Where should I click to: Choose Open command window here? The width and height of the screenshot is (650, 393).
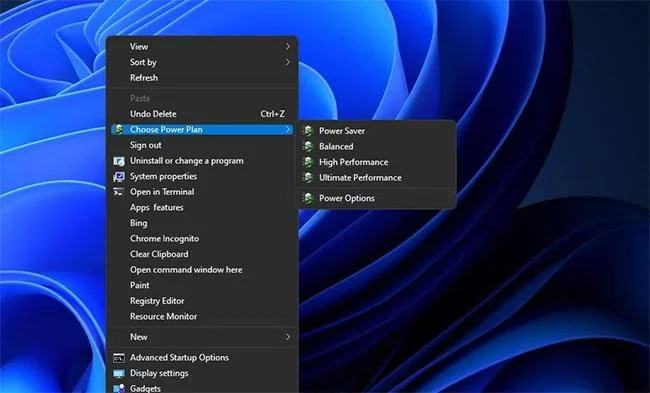tap(202, 269)
